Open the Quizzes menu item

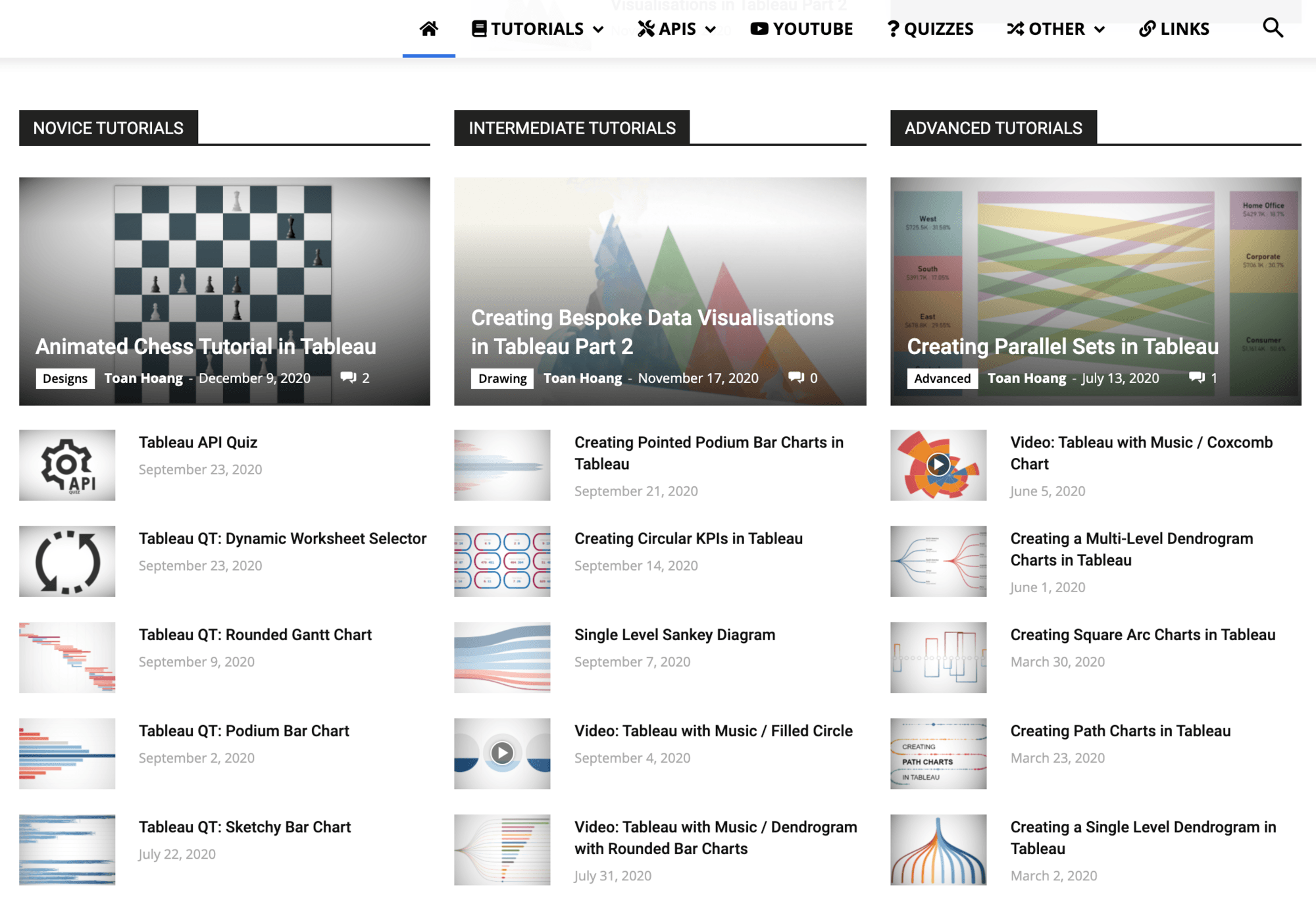click(x=930, y=29)
